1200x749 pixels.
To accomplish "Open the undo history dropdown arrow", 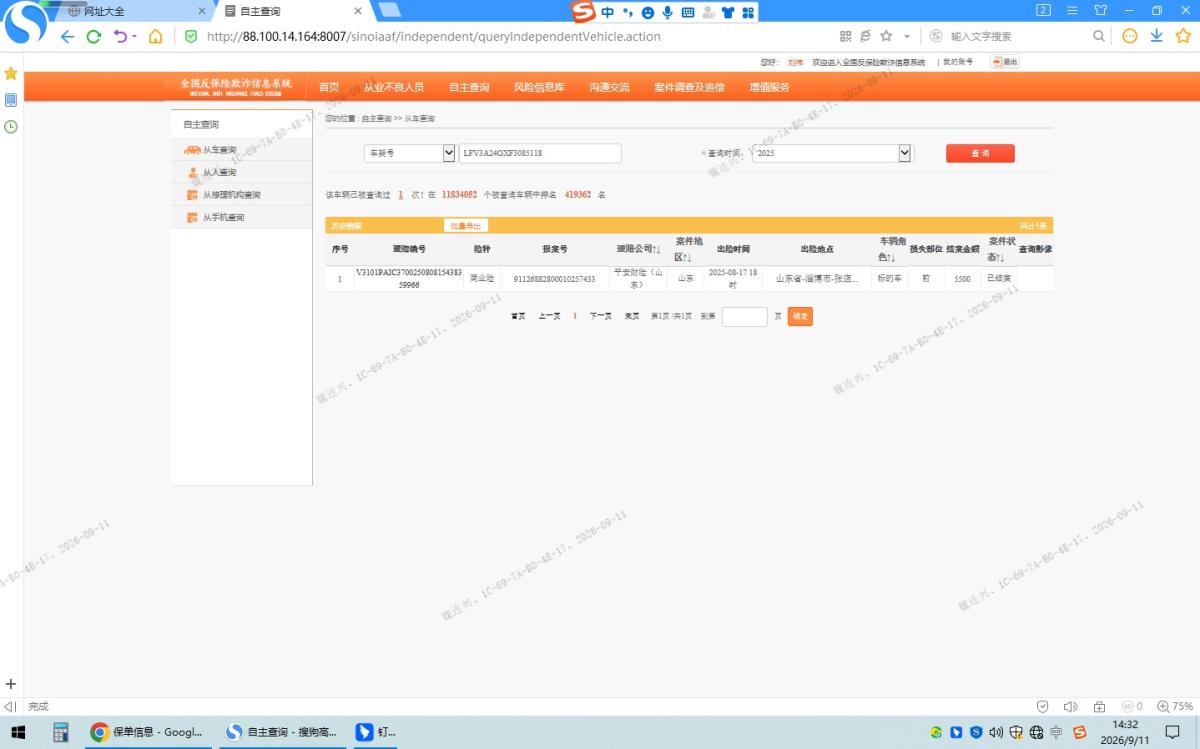I will (x=134, y=36).
